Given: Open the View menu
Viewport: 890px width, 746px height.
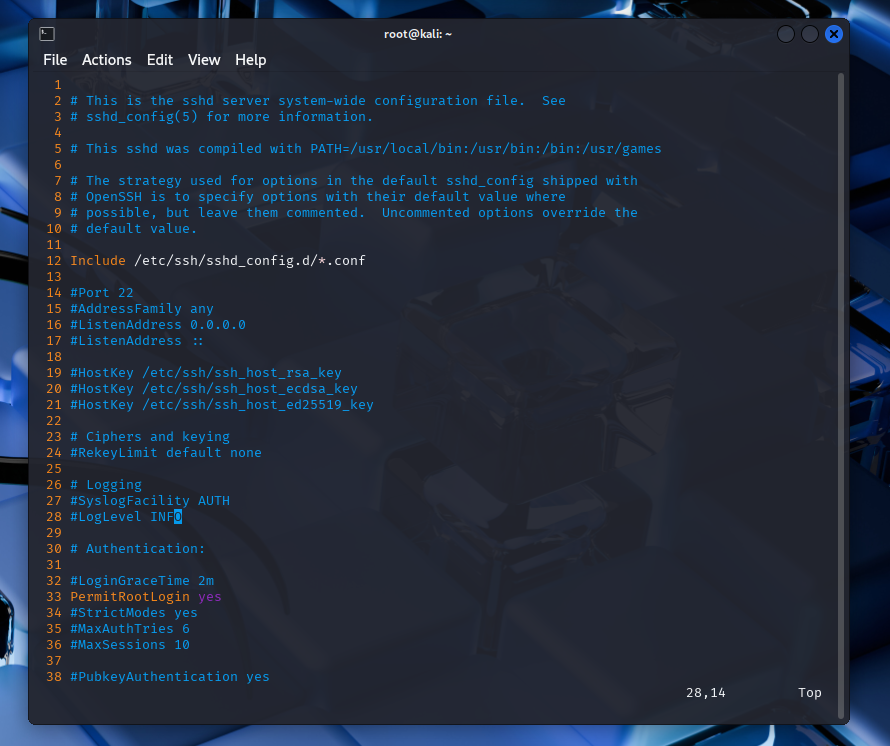Looking at the screenshot, I should tap(204, 60).
